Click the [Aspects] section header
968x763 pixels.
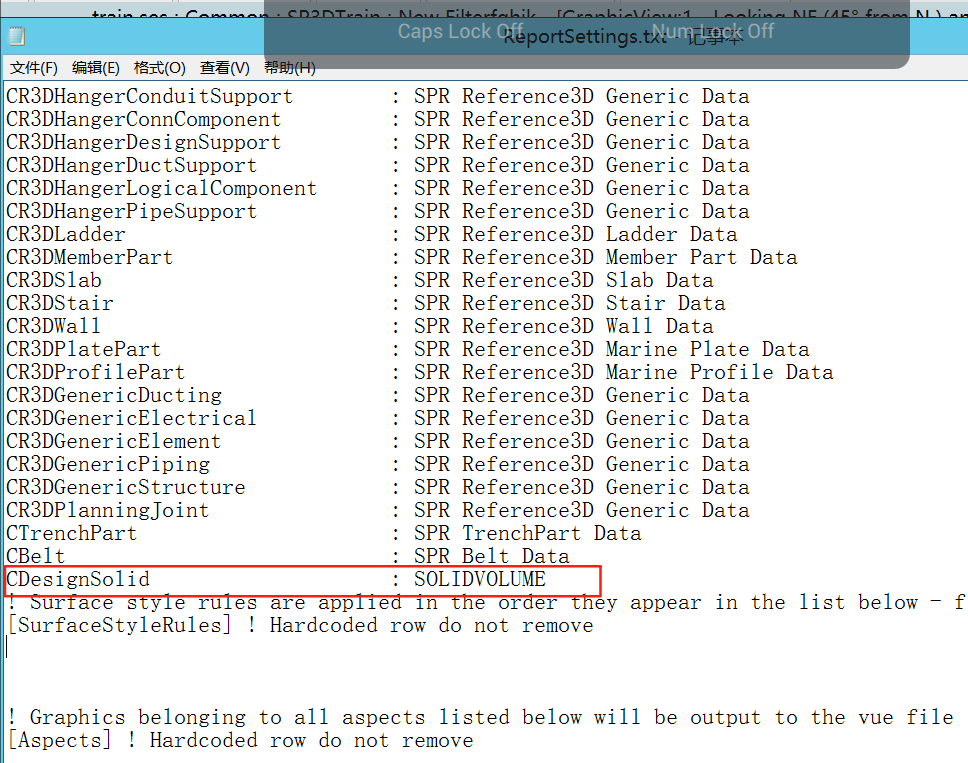pos(59,740)
